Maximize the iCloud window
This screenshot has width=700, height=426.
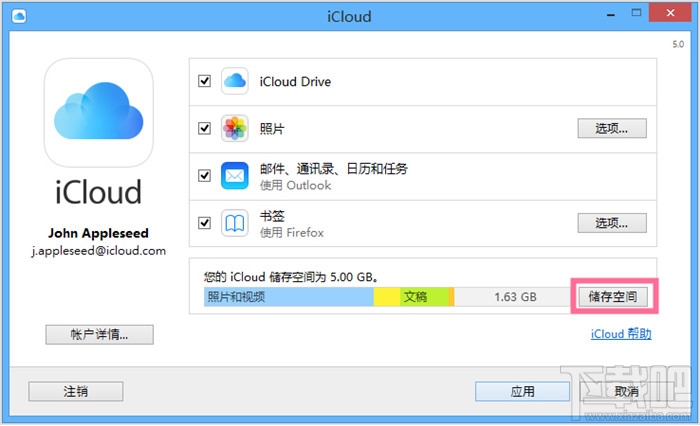point(636,13)
